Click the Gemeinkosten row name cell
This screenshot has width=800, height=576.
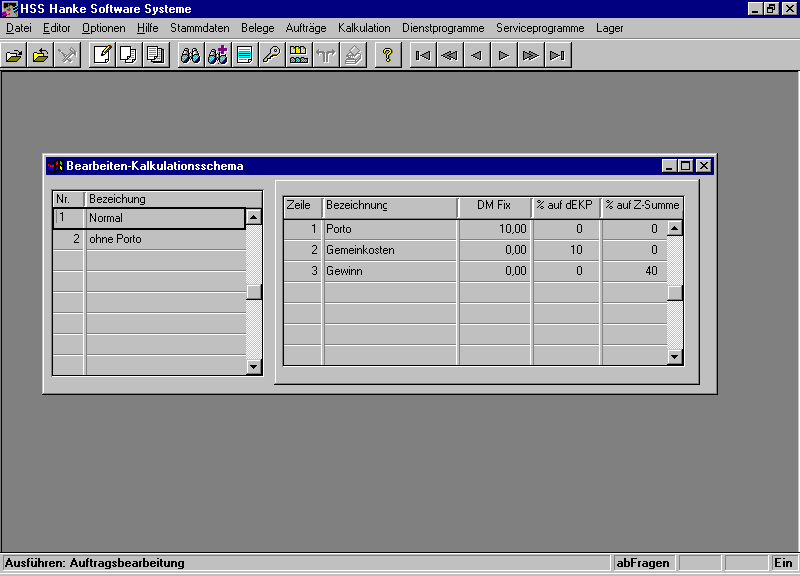pyautogui.click(x=390, y=250)
